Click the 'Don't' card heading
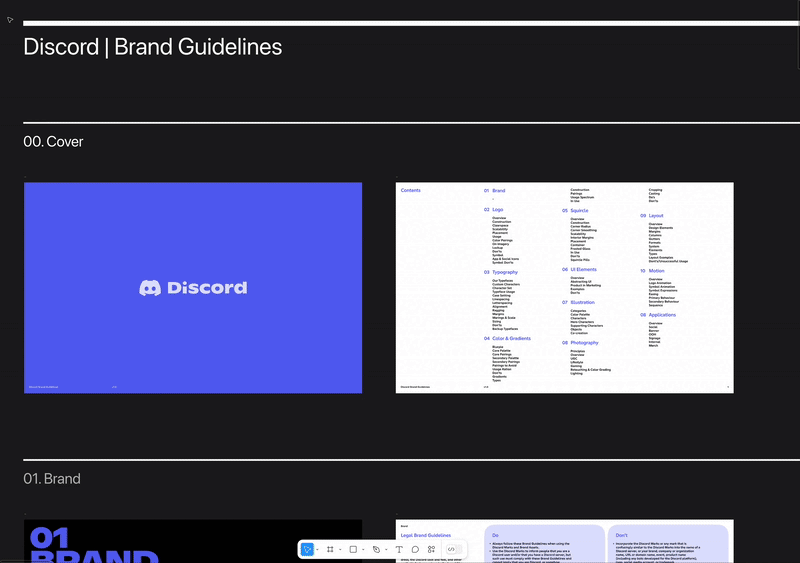This screenshot has width=800, height=563. (x=621, y=535)
